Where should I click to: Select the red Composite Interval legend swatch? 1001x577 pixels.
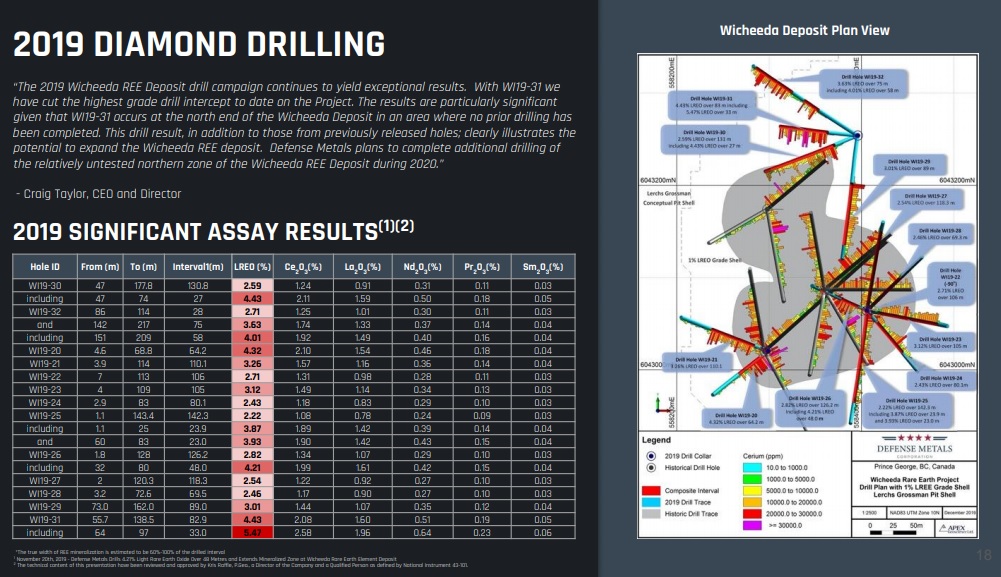click(x=651, y=490)
